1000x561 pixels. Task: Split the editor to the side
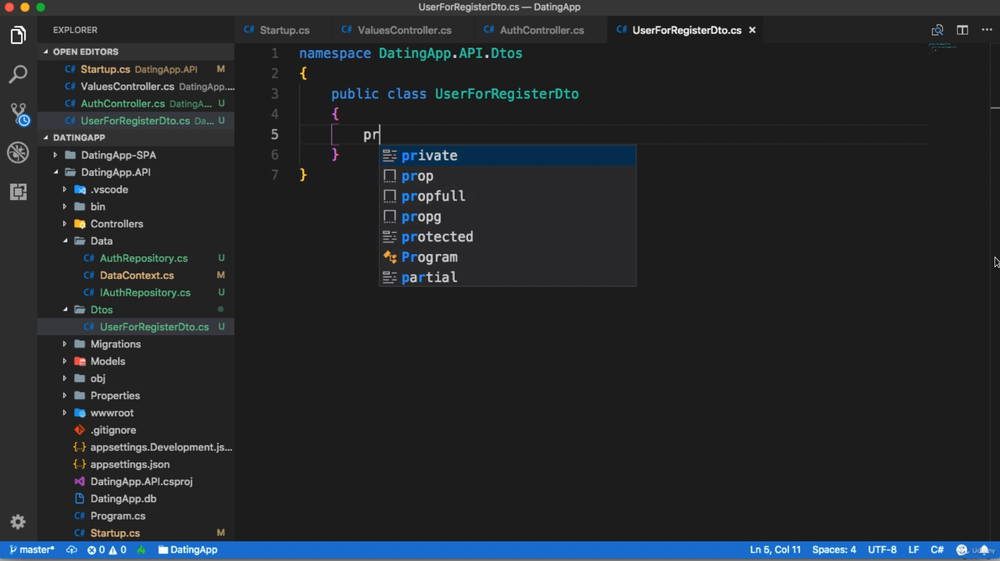pos(962,30)
